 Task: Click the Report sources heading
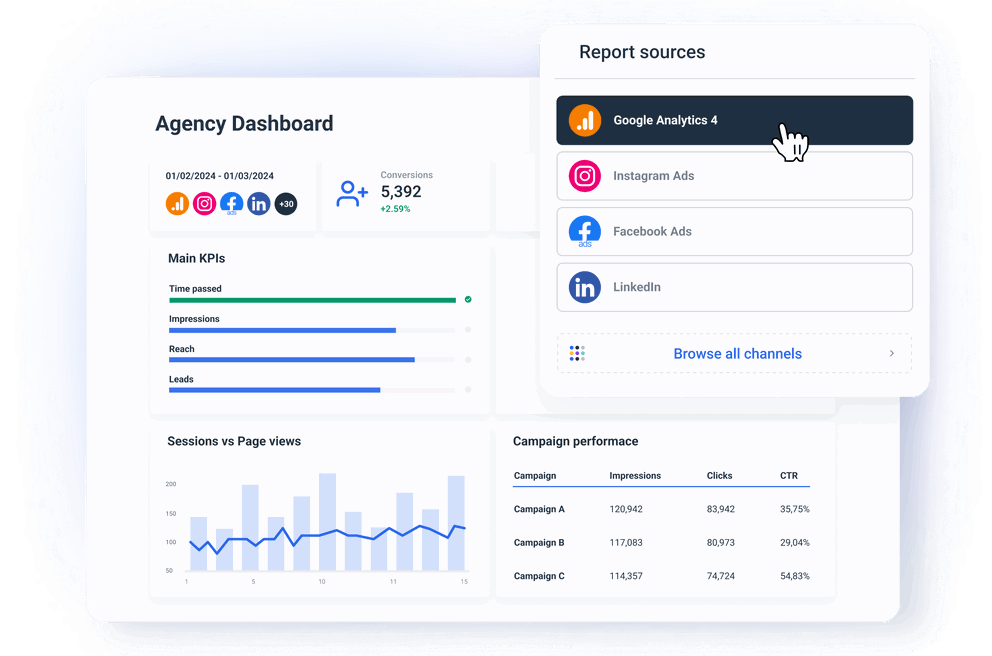[x=642, y=52]
